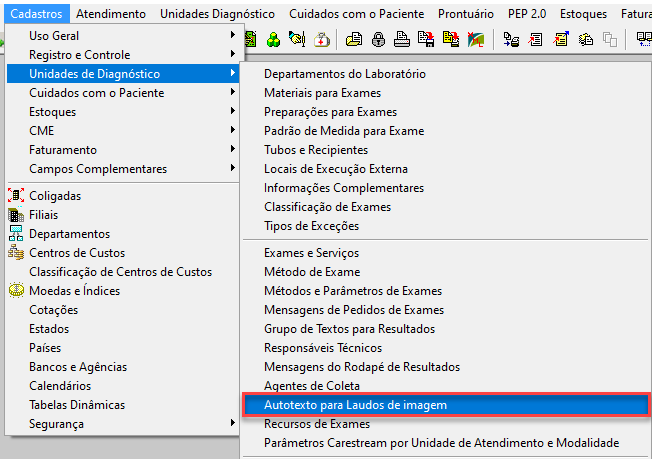
Task: Click the white page with red arrow icon
Action: click(x=536, y=40)
